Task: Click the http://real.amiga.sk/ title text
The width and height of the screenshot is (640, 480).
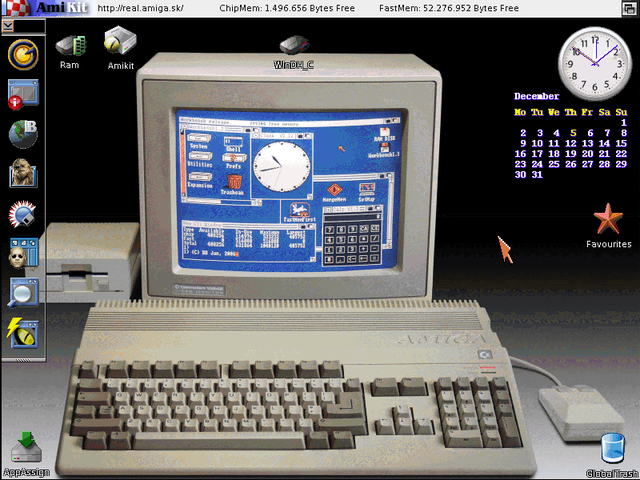Action: coord(140,8)
